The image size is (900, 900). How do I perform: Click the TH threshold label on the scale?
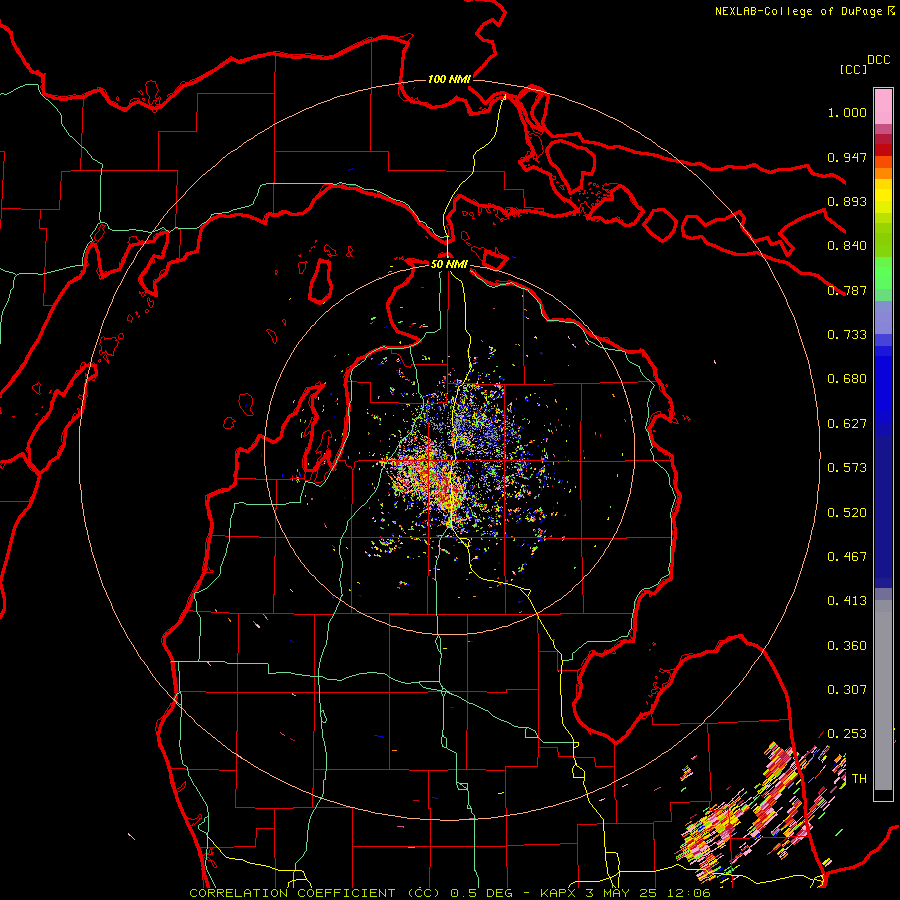[859, 779]
